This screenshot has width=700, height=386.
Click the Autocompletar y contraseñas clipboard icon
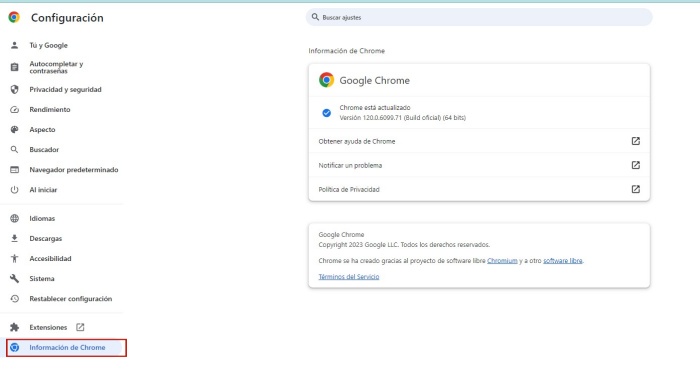pos(15,67)
